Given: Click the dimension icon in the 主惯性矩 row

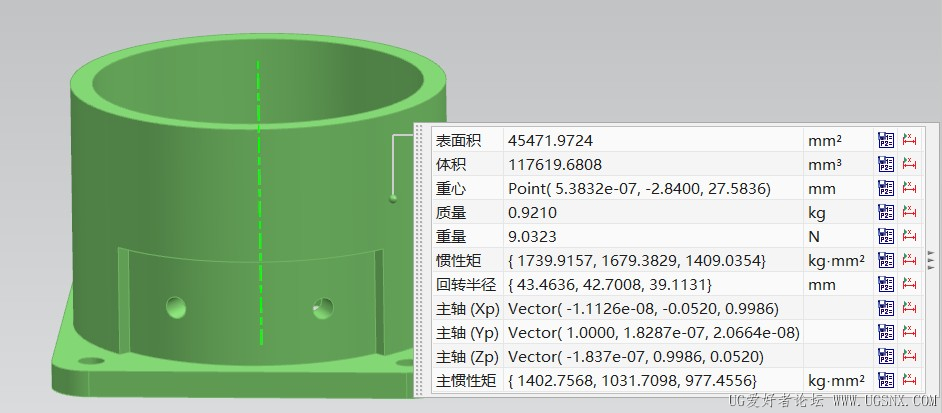Looking at the screenshot, I should click(910, 381).
